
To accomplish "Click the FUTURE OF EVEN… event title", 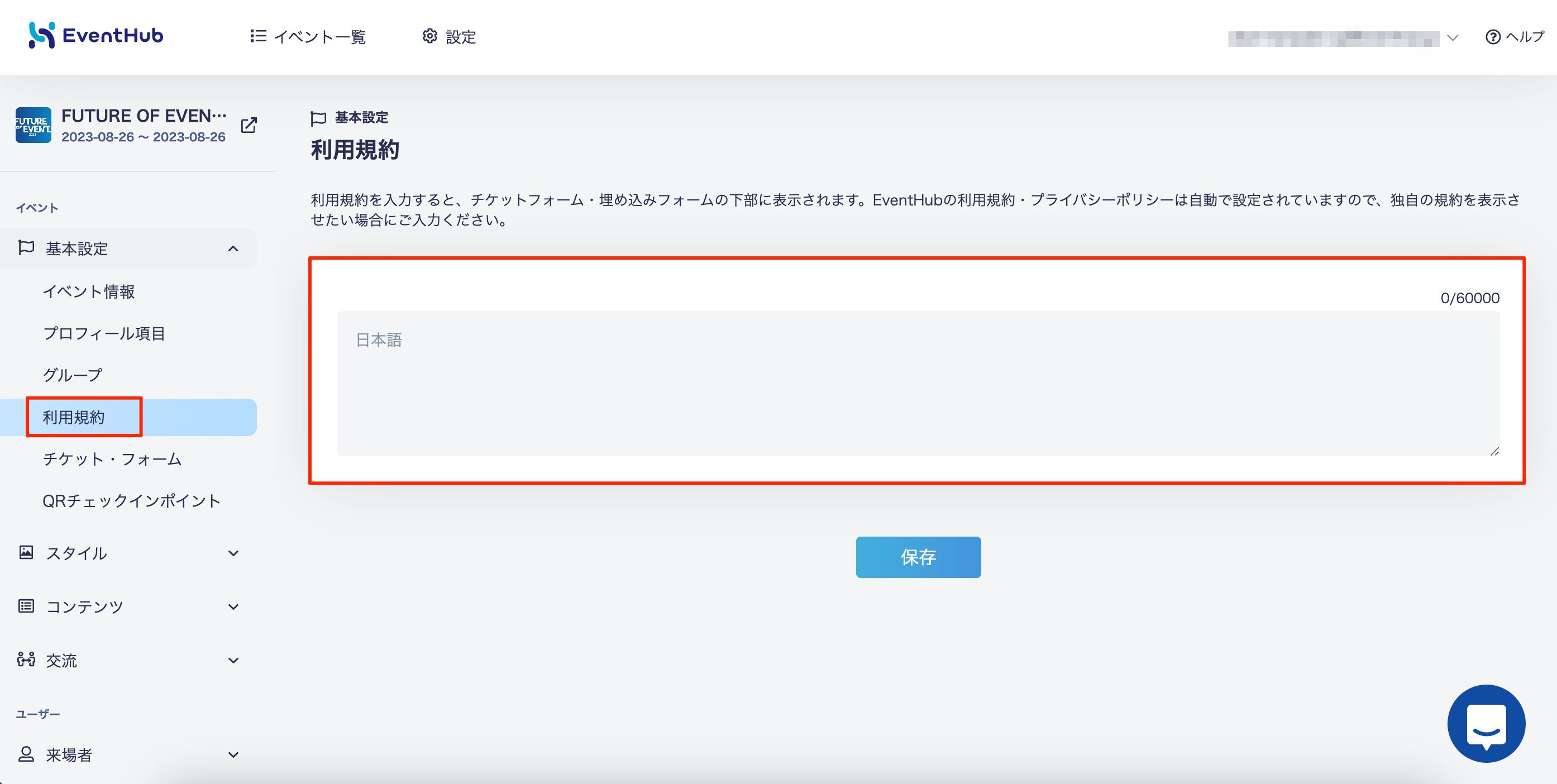I will [x=144, y=116].
